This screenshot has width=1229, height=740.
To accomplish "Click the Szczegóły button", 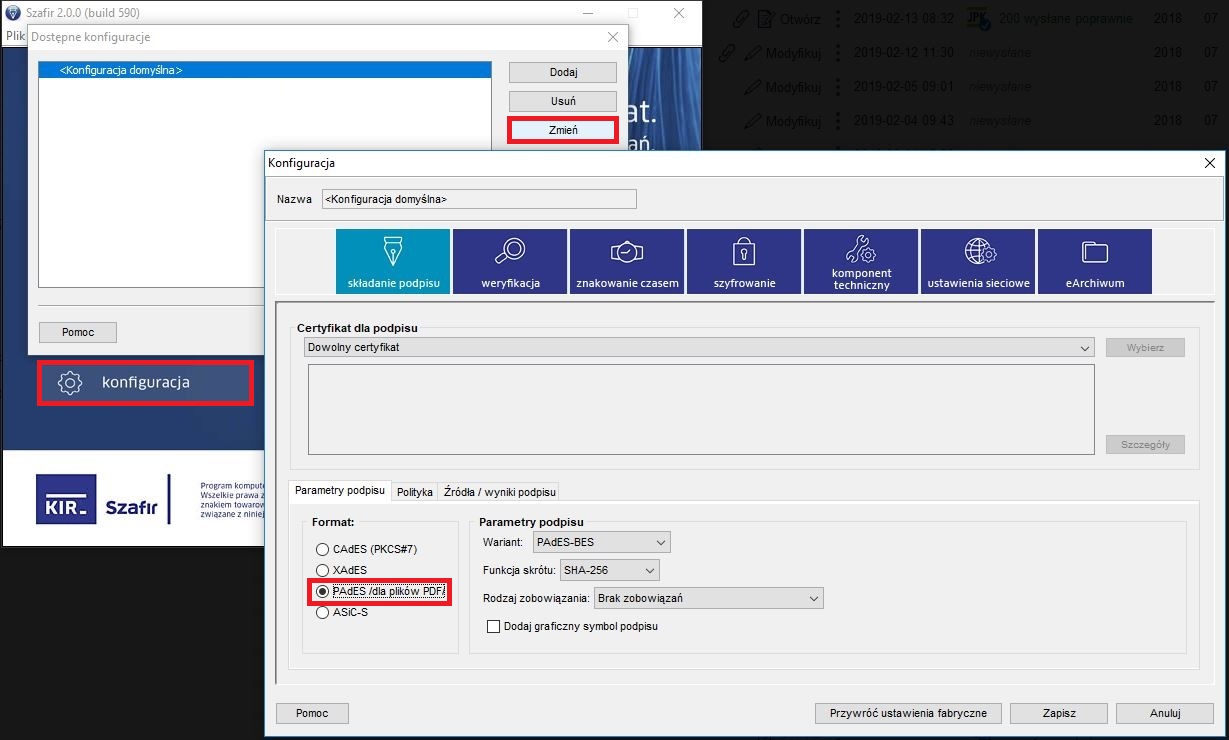I will tap(1145, 444).
